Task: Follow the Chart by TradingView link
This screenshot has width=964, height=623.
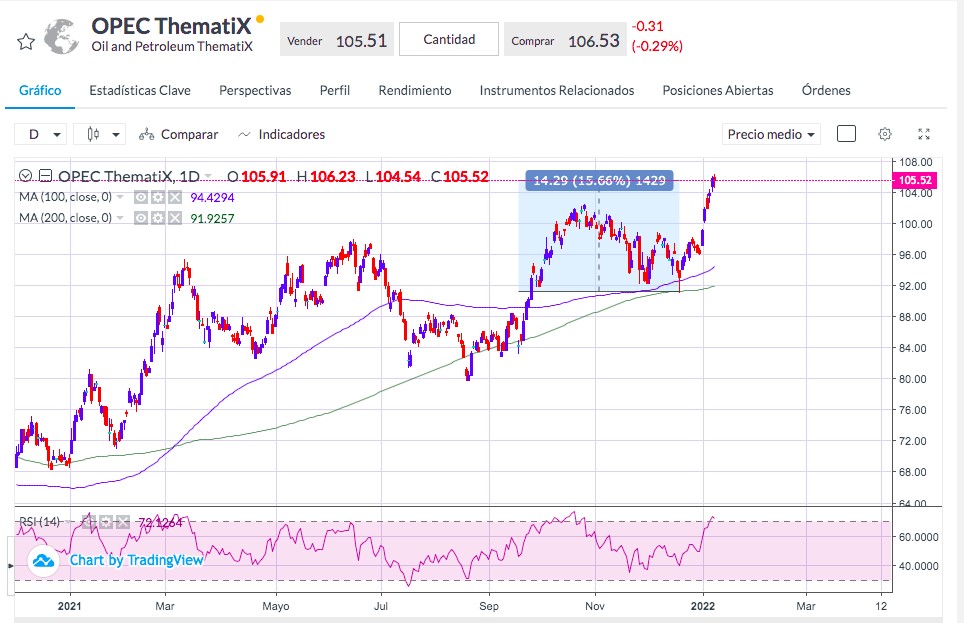Action: coord(136,560)
